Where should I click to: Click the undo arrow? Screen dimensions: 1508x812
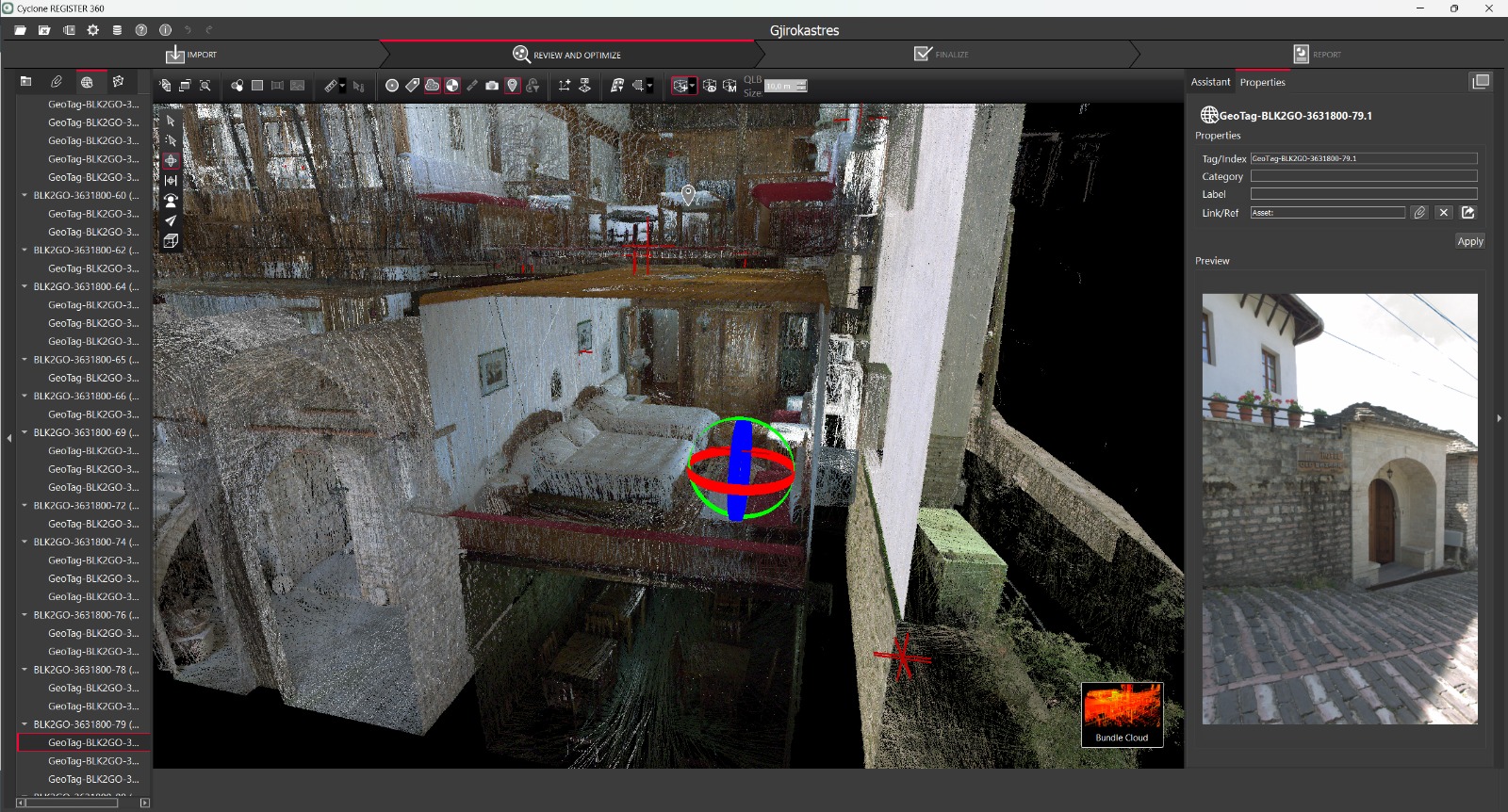[188, 30]
